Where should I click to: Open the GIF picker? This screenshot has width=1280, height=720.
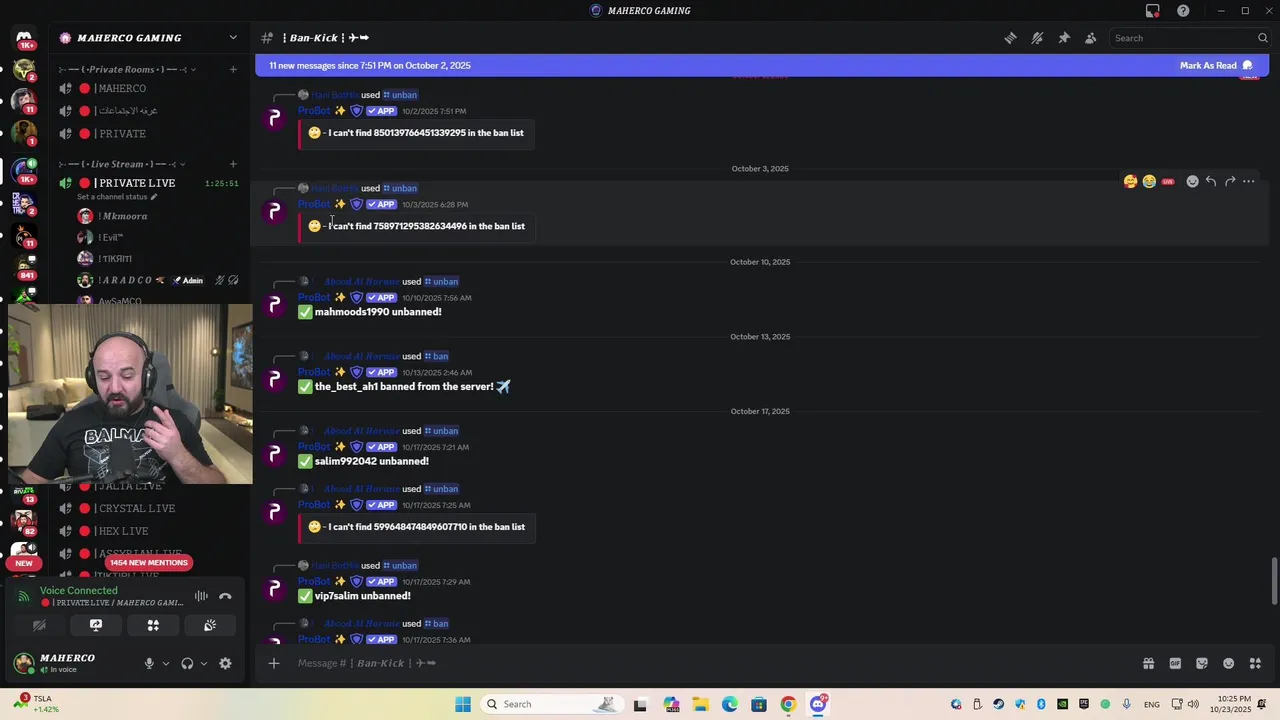pyautogui.click(x=1175, y=663)
